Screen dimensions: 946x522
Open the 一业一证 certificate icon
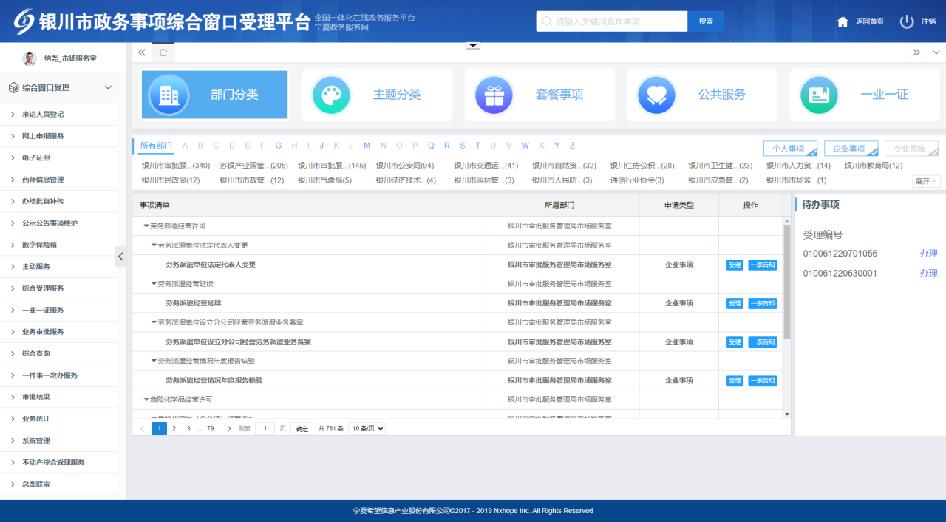click(819, 95)
